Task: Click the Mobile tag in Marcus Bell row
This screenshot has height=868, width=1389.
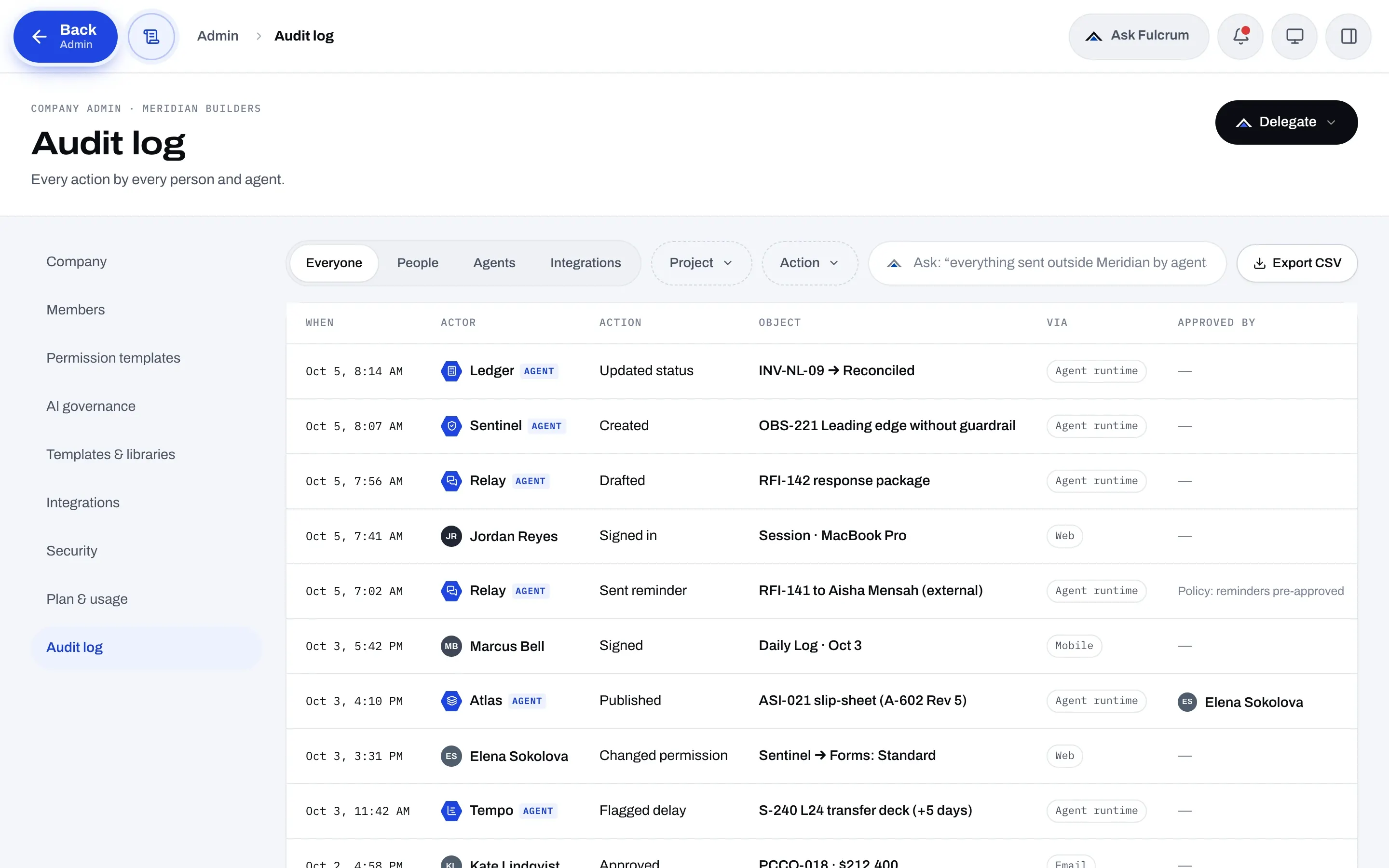Action: [1074, 646]
